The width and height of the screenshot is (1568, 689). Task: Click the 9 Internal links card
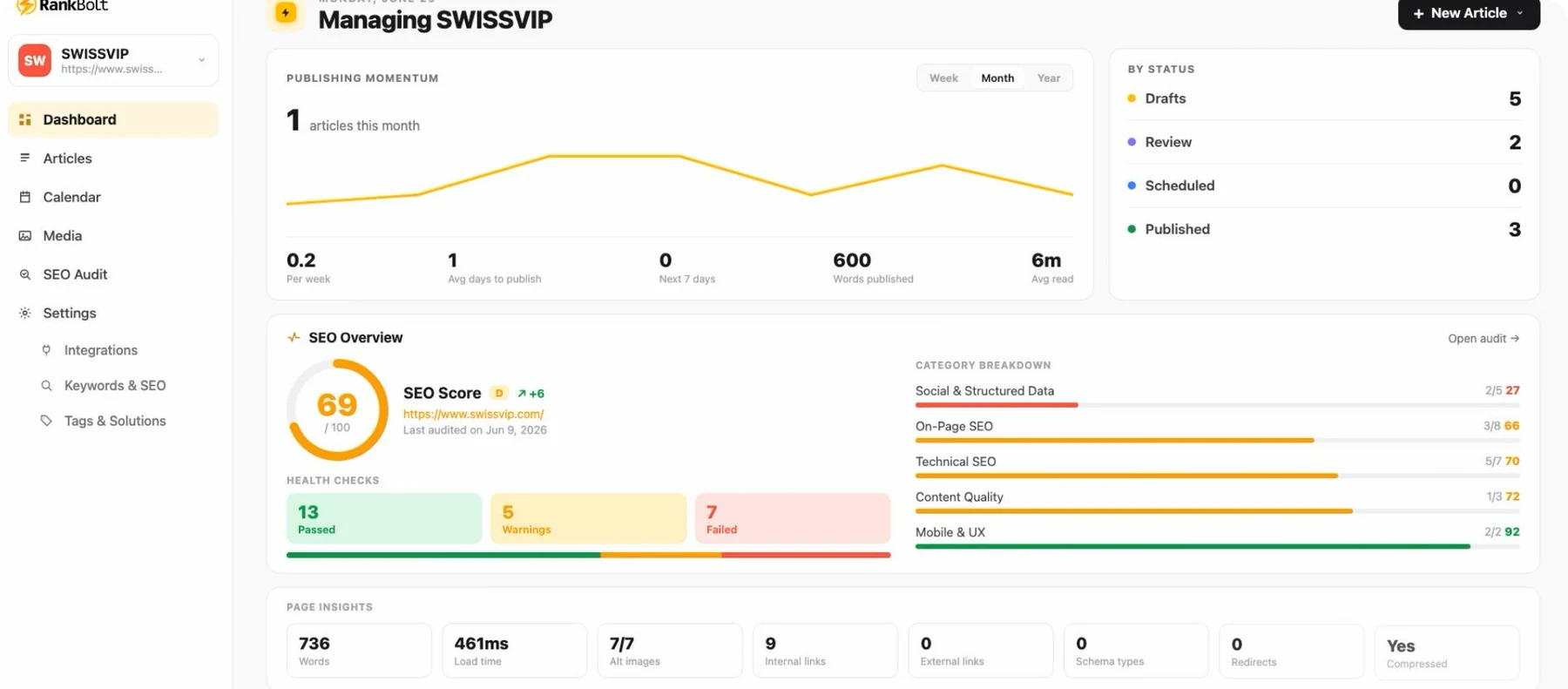point(825,650)
